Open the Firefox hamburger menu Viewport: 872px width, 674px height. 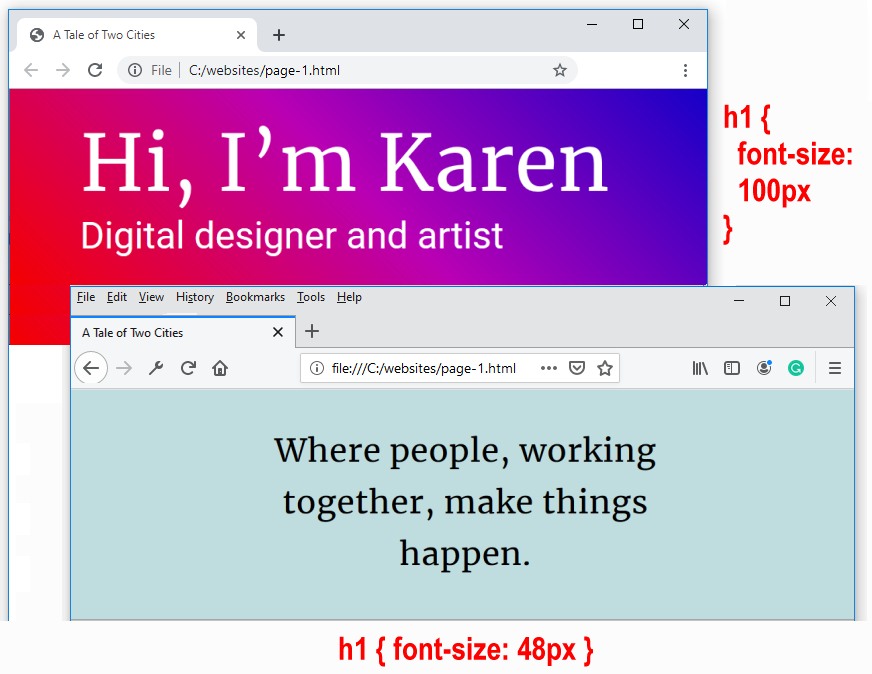835,368
